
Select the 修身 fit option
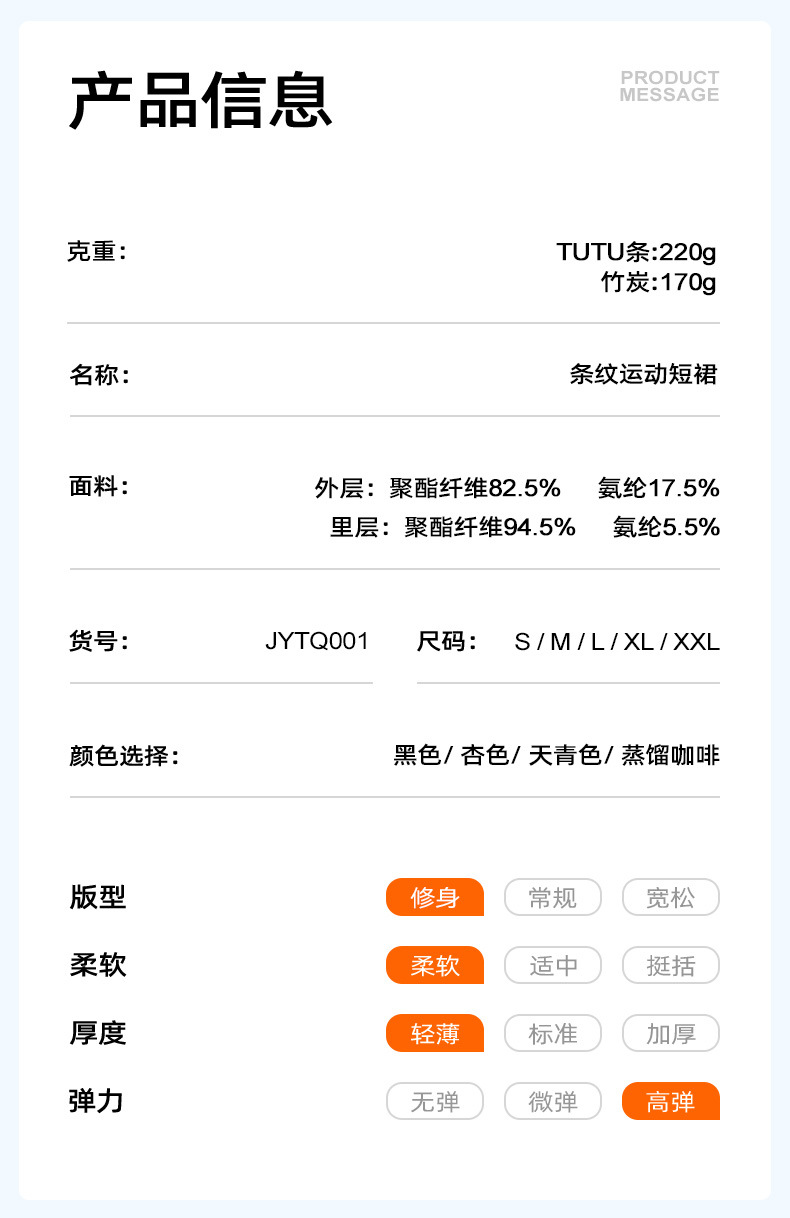[x=435, y=897]
